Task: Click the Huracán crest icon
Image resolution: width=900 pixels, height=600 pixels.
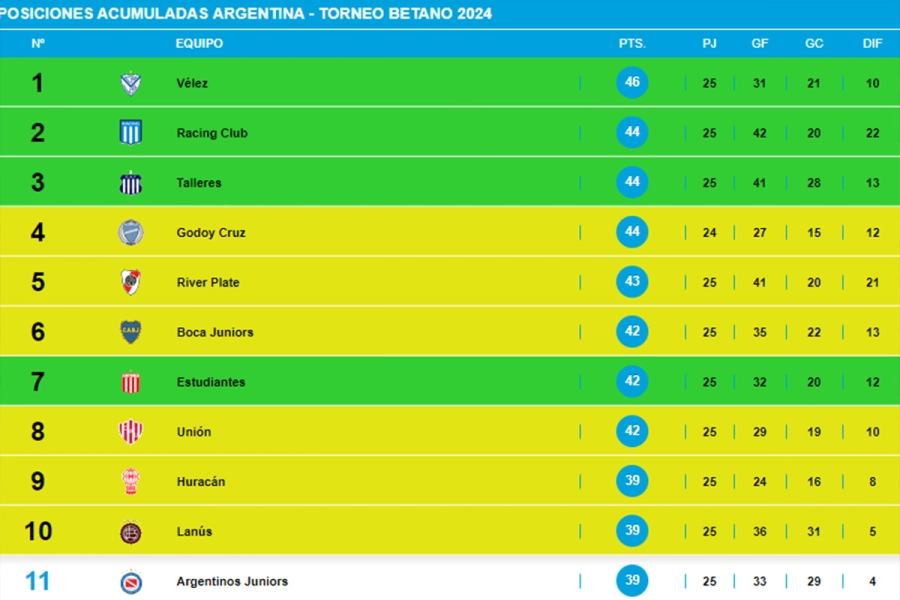Action: coord(130,482)
